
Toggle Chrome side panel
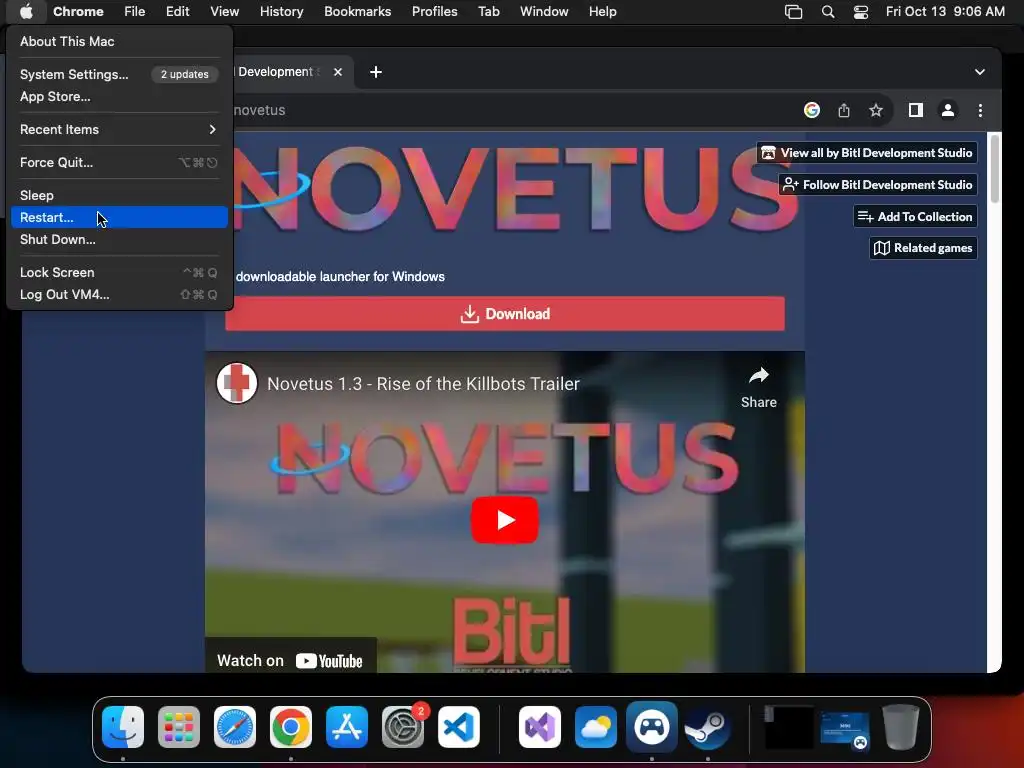pos(916,110)
